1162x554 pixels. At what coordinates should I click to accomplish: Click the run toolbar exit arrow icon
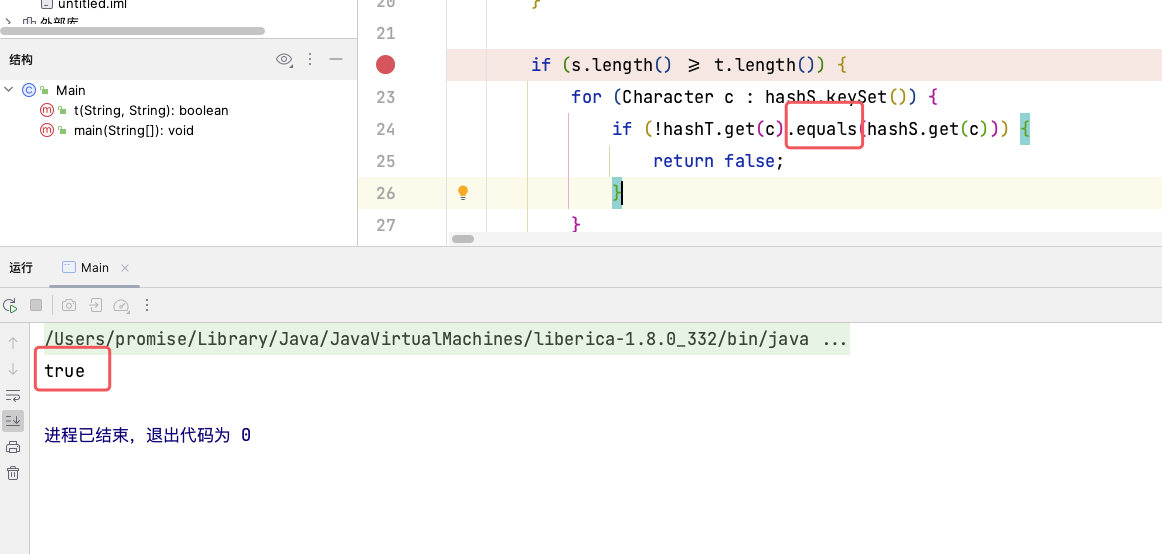pos(96,305)
